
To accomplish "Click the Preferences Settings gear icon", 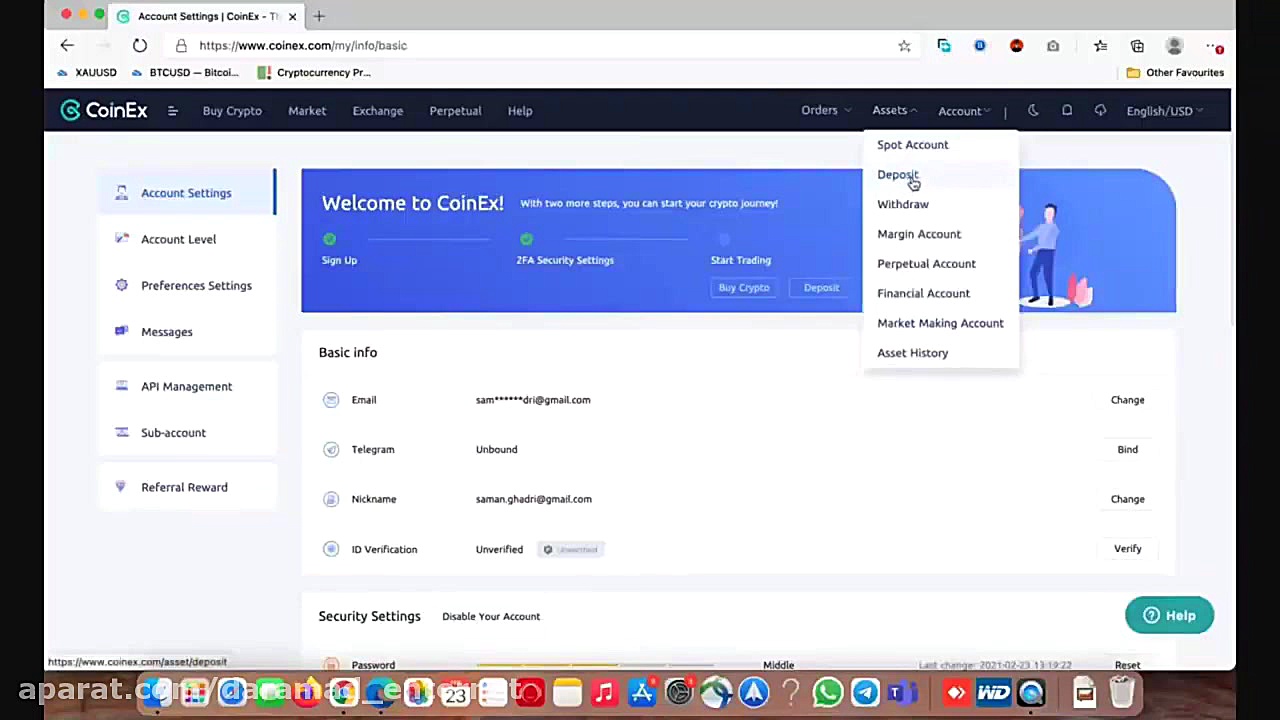I will point(121,285).
